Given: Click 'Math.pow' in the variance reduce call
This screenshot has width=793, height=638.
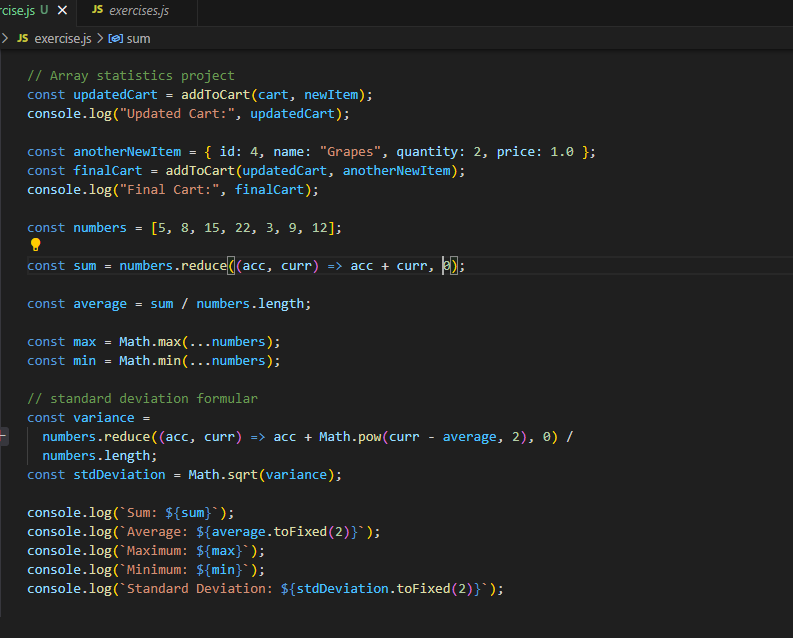Looking at the screenshot, I should (350, 437).
